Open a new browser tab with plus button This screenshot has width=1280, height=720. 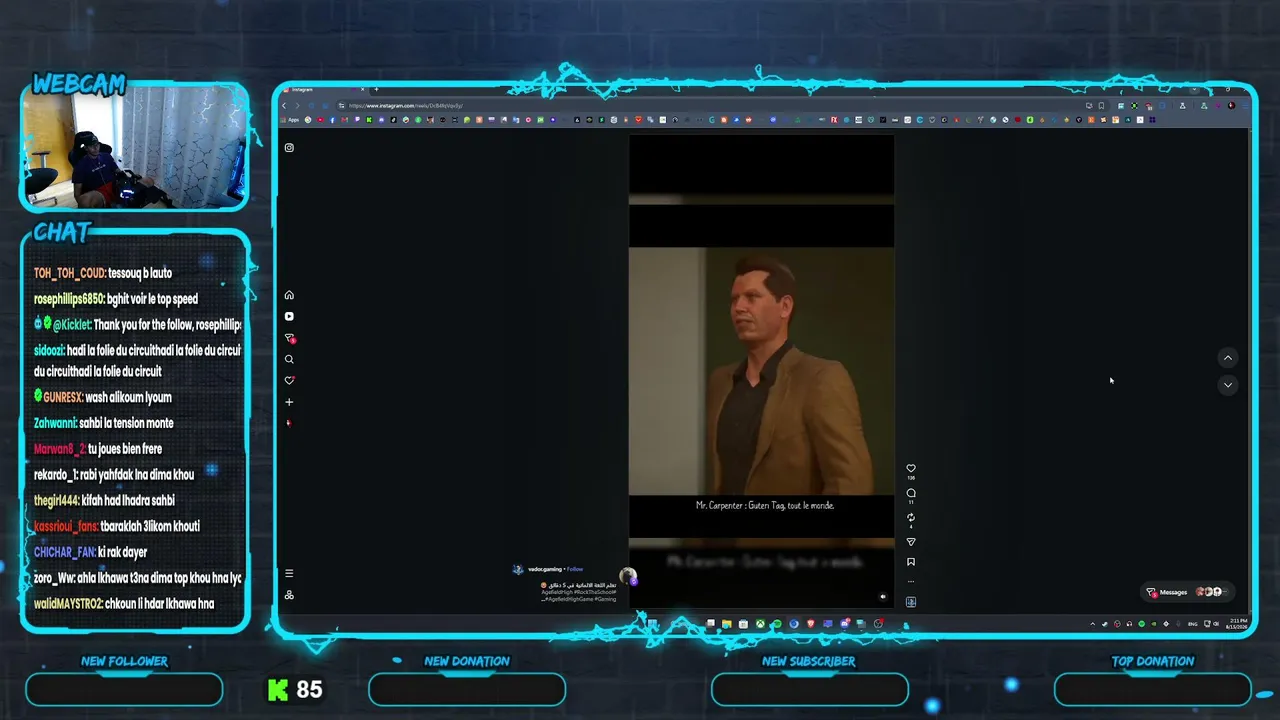374,90
